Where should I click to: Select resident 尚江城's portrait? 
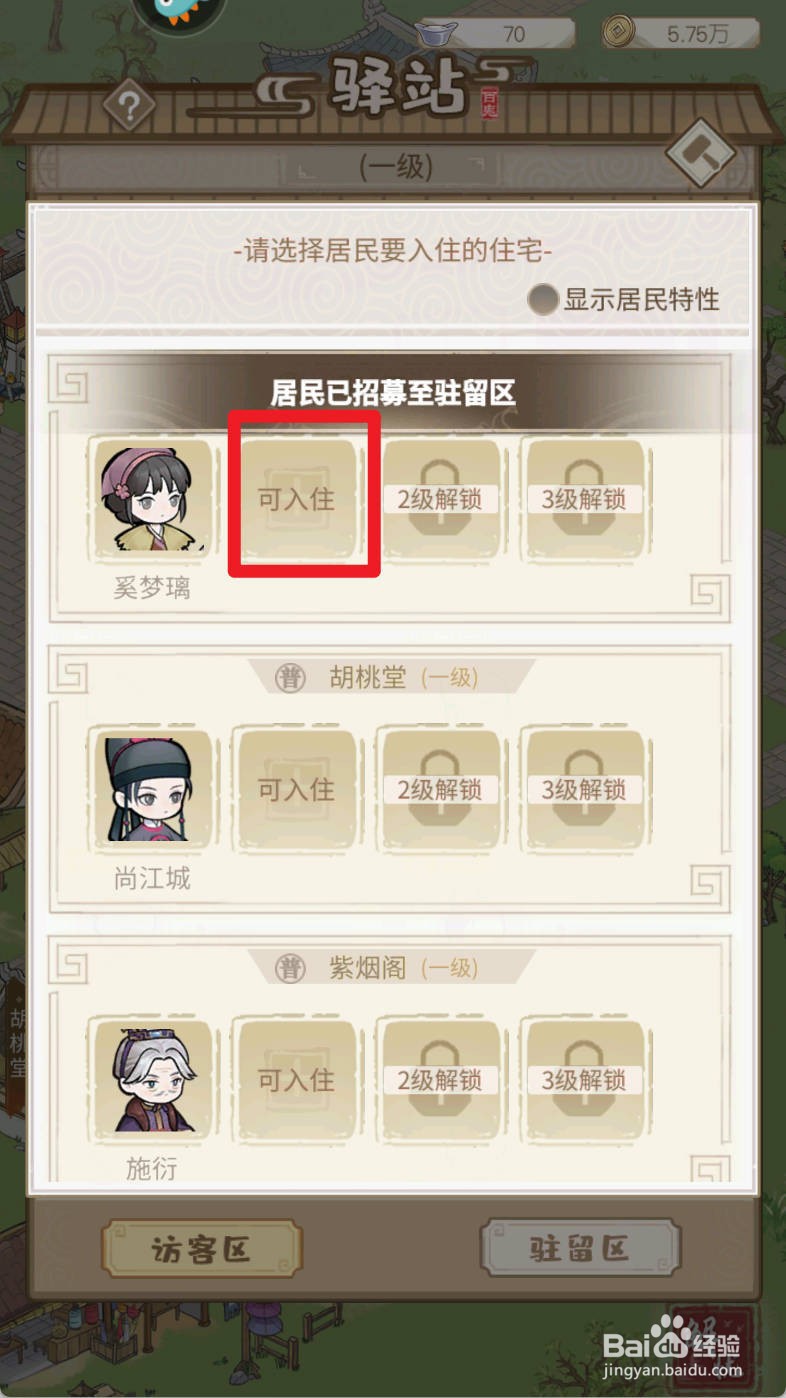pos(152,789)
